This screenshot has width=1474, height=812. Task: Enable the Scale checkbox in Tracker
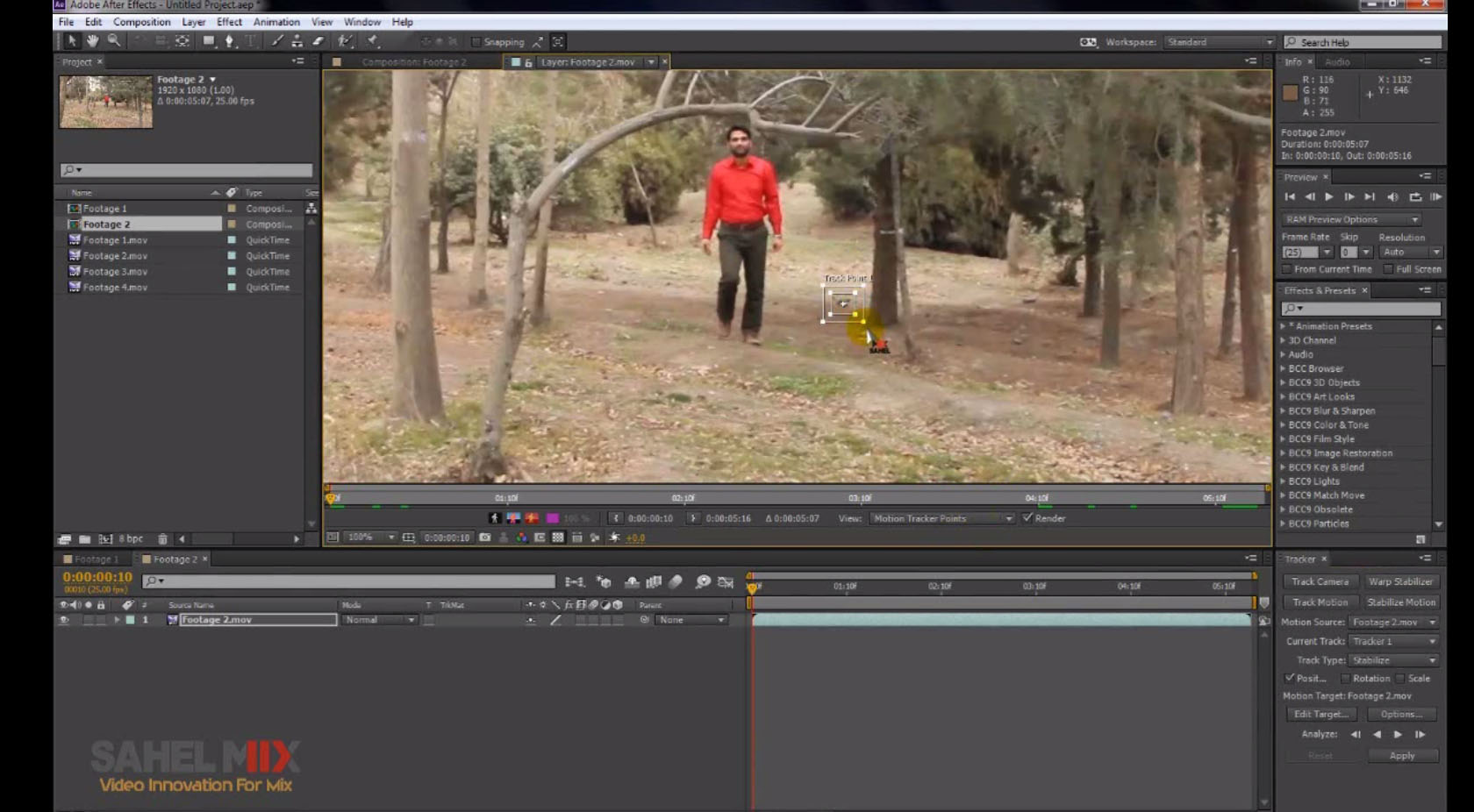(x=1400, y=678)
